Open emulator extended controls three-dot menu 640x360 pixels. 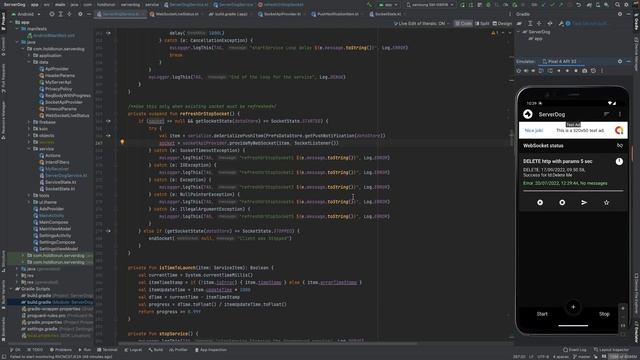tap(602, 71)
